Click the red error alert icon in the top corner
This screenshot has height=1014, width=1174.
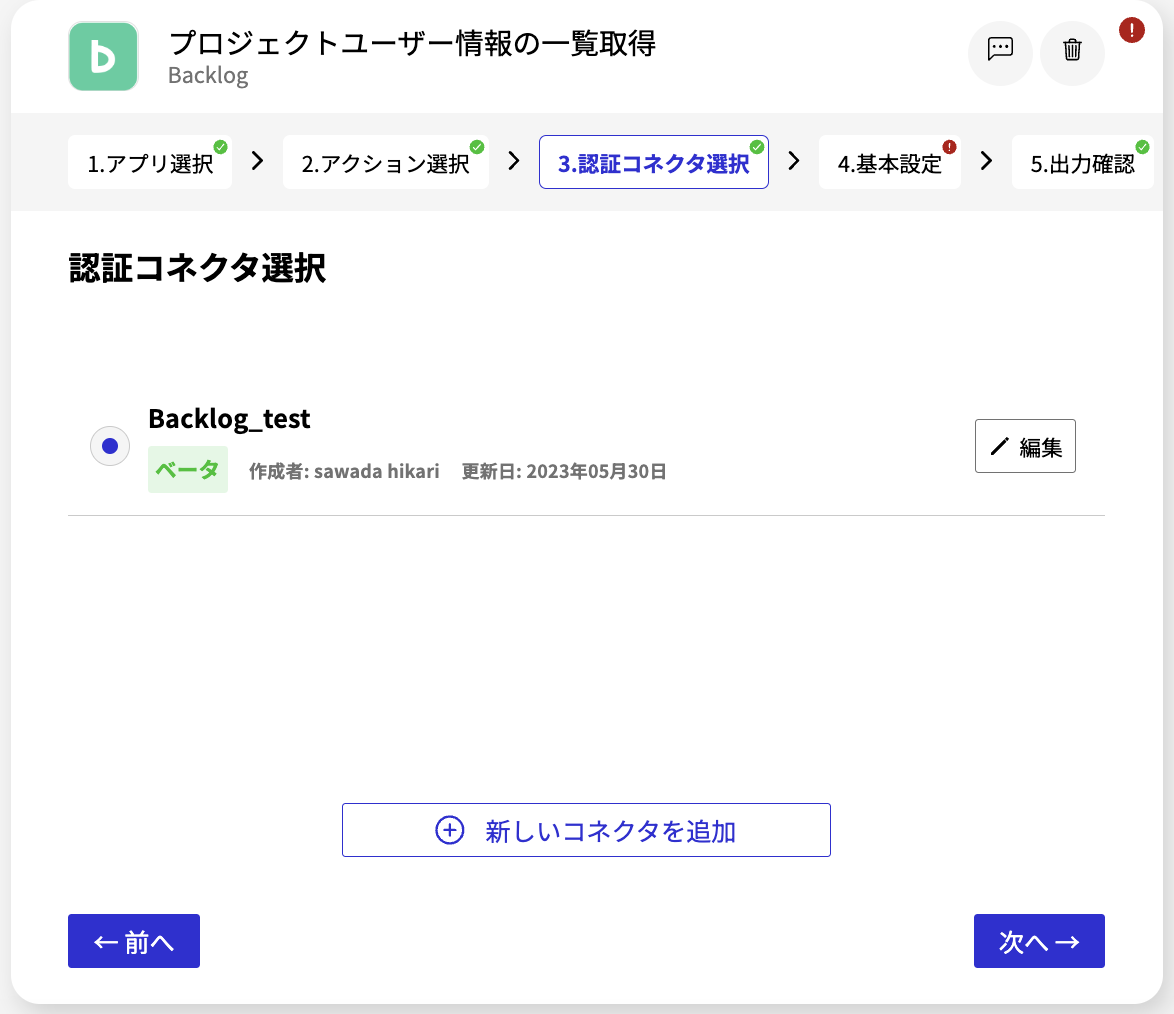click(1131, 30)
